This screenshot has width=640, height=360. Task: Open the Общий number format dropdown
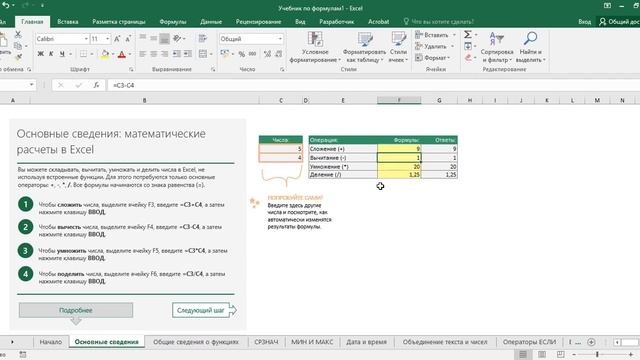pos(280,39)
